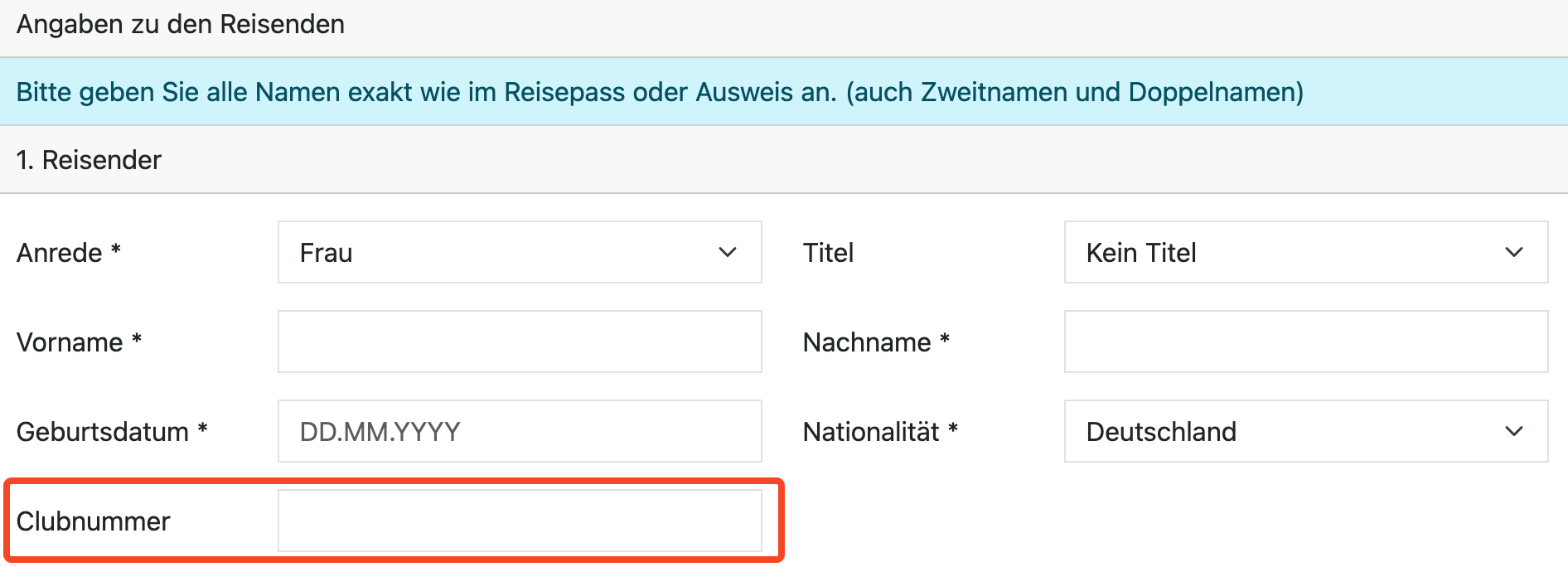Image resolution: width=1568 pixels, height=567 pixels.
Task: Click the Geburtsdatum label
Action: [103, 432]
